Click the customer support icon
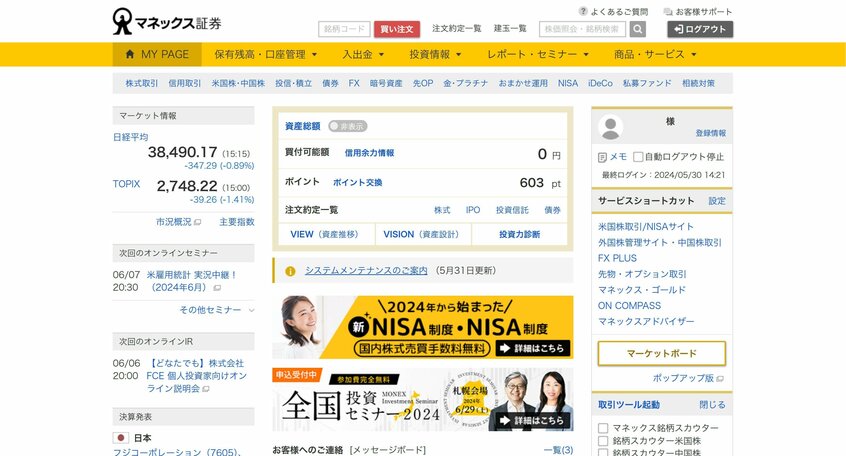This screenshot has height=456, width=846. pos(668,11)
